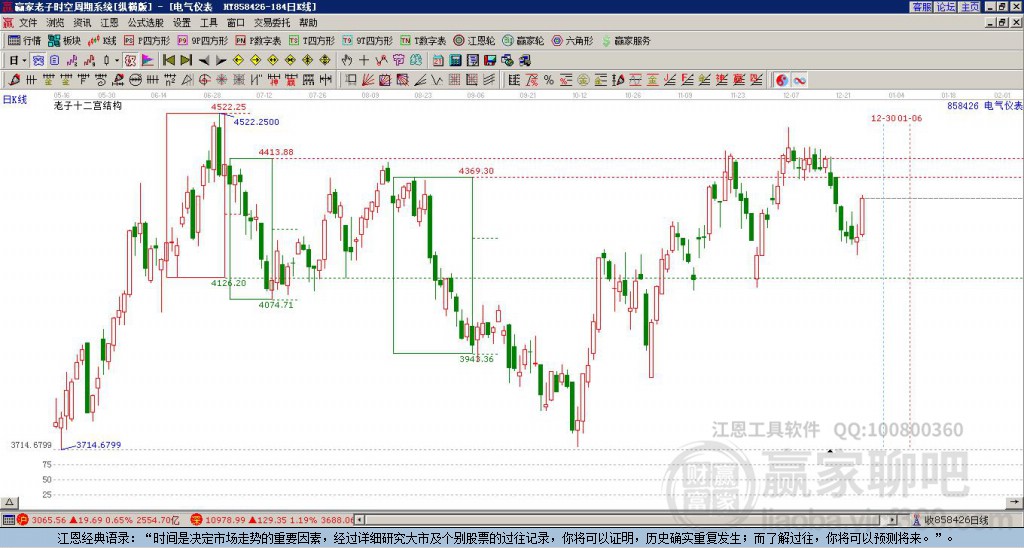Jump to last bar icon
The width and height of the screenshot is (1024, 548).
186,61
